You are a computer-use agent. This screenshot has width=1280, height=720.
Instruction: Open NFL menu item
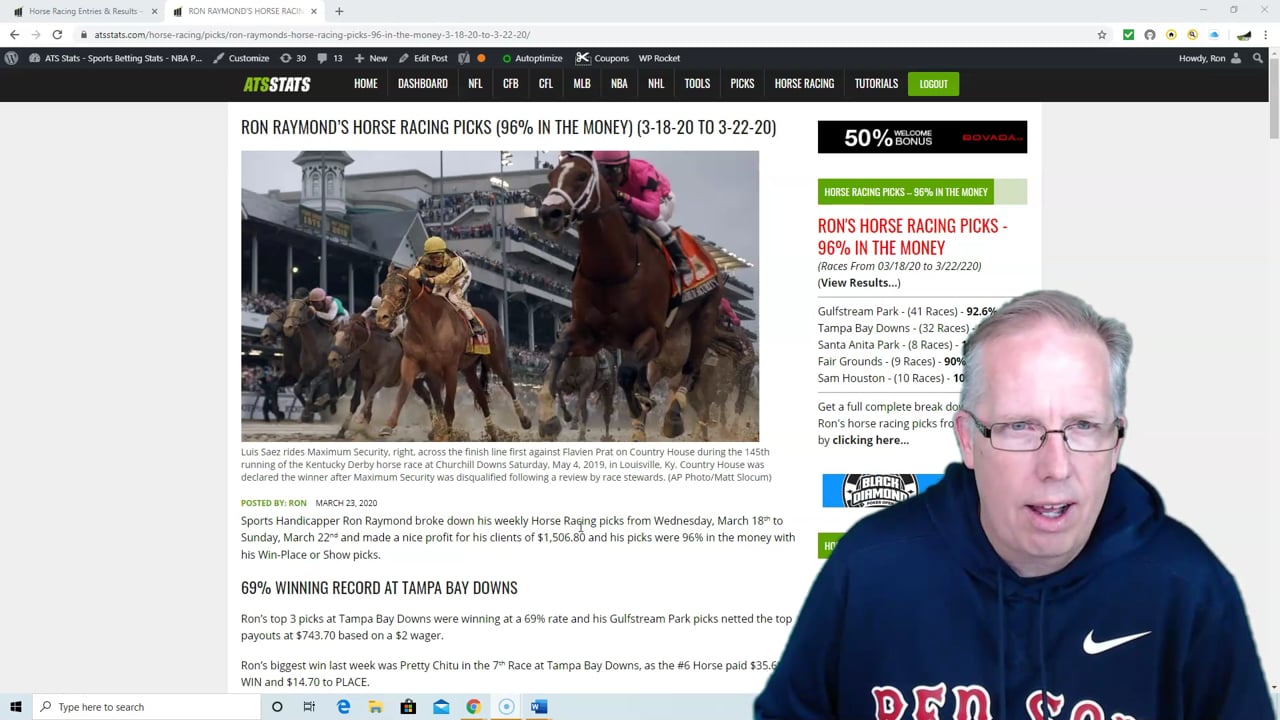tap(475, 84)
